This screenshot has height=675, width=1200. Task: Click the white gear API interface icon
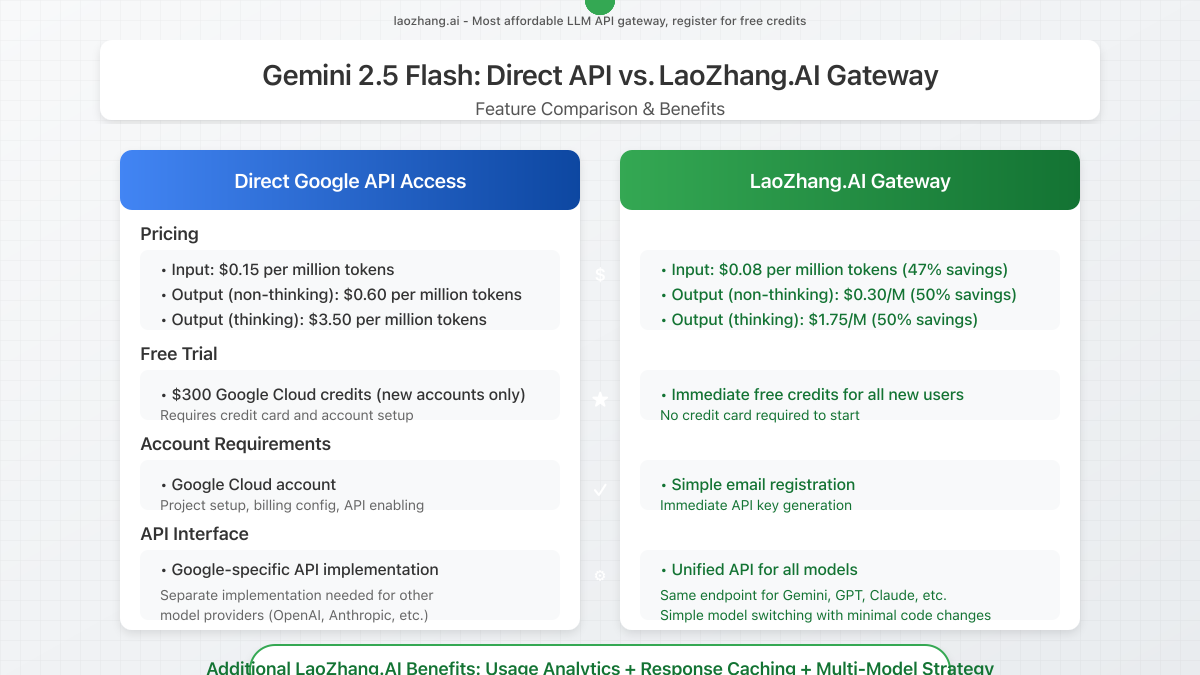click(x=600, y=575)
